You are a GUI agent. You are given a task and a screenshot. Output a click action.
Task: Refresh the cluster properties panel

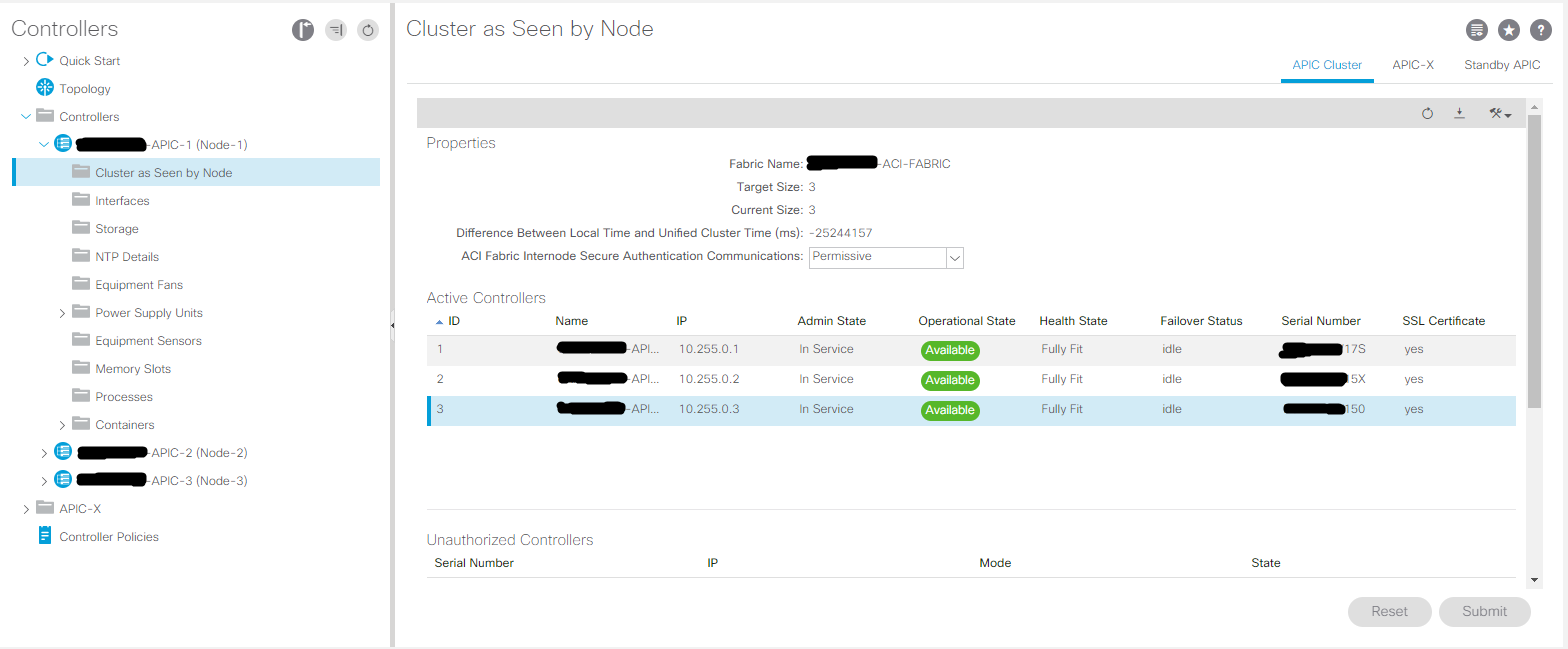pos(1428,114)
